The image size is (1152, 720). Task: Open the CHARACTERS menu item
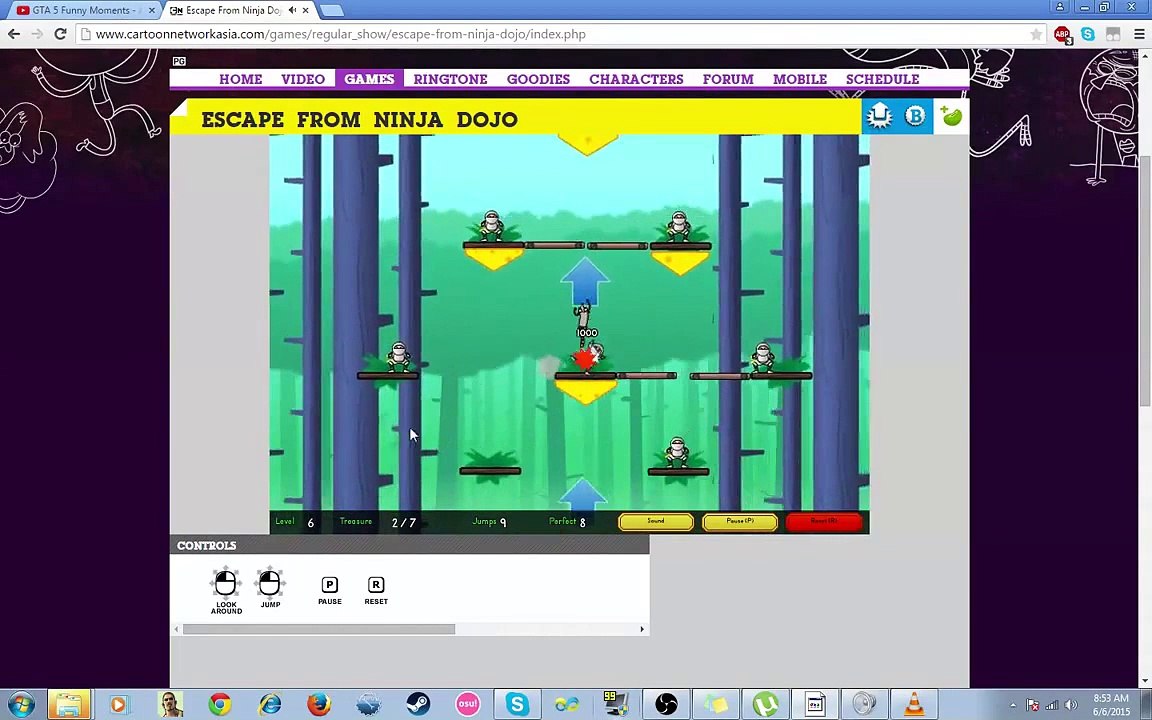click(x=636, y=79)
